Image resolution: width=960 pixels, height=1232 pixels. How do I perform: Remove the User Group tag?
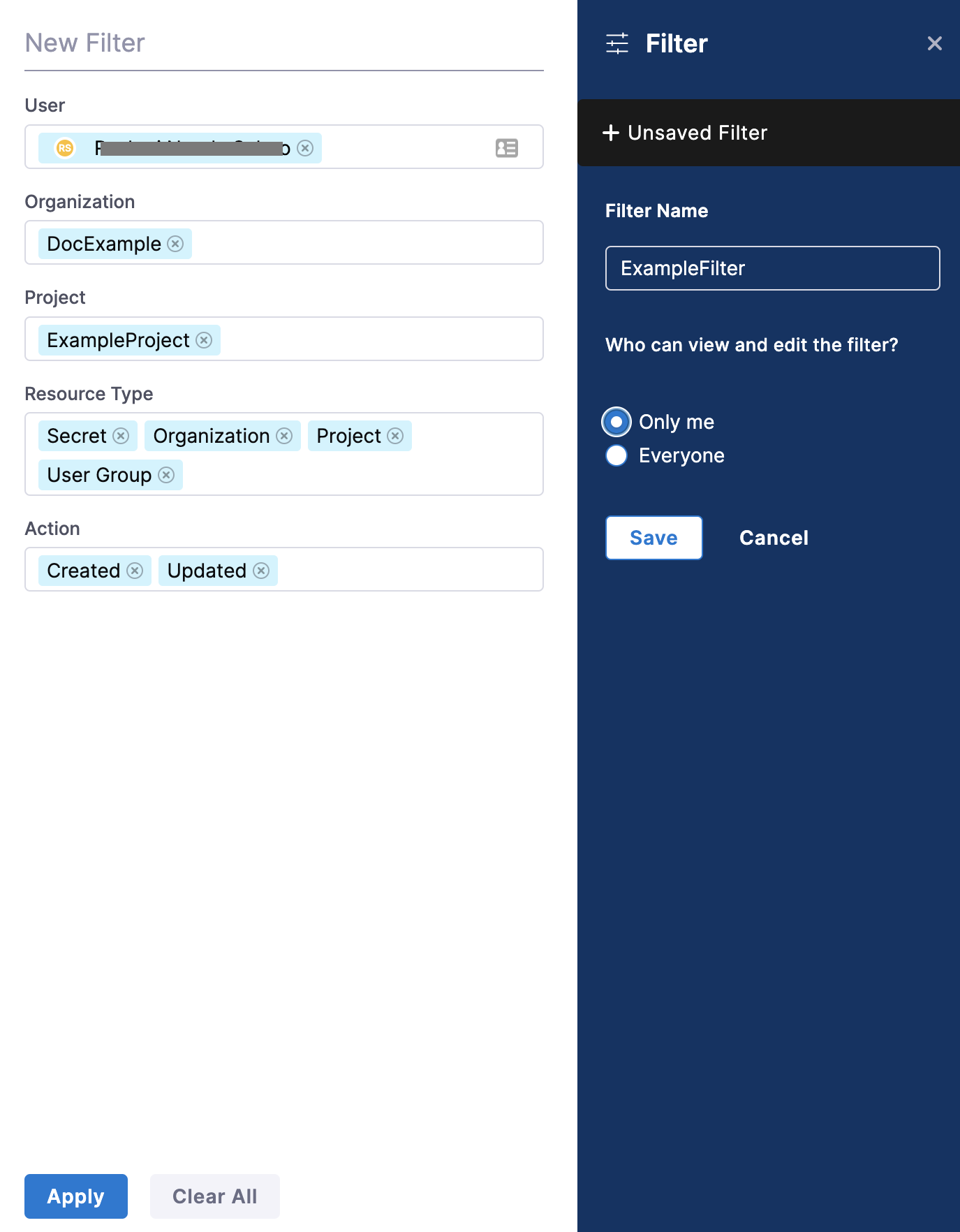[x=166, y=475]
